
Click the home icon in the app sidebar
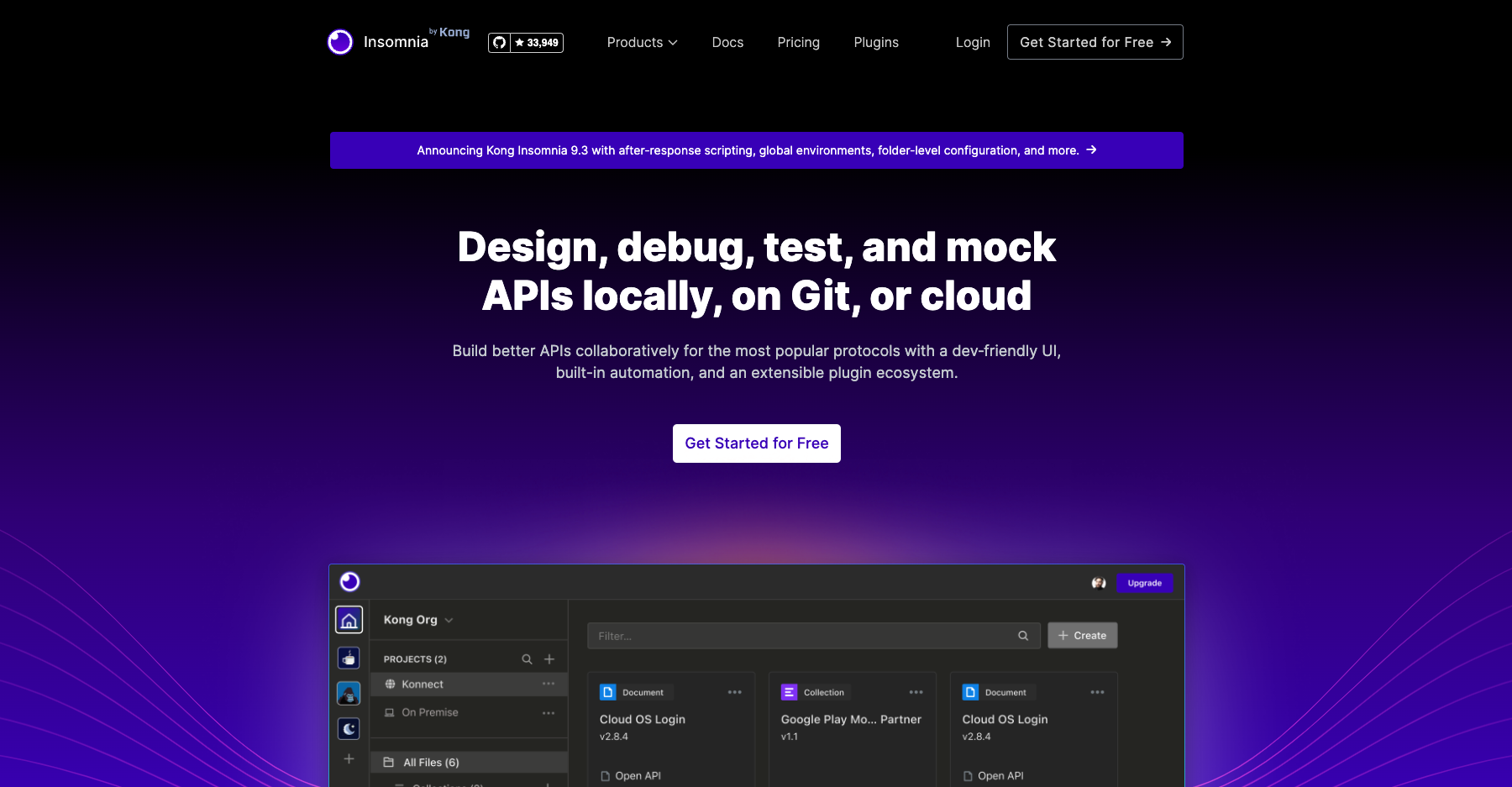(x=349, y=621)
